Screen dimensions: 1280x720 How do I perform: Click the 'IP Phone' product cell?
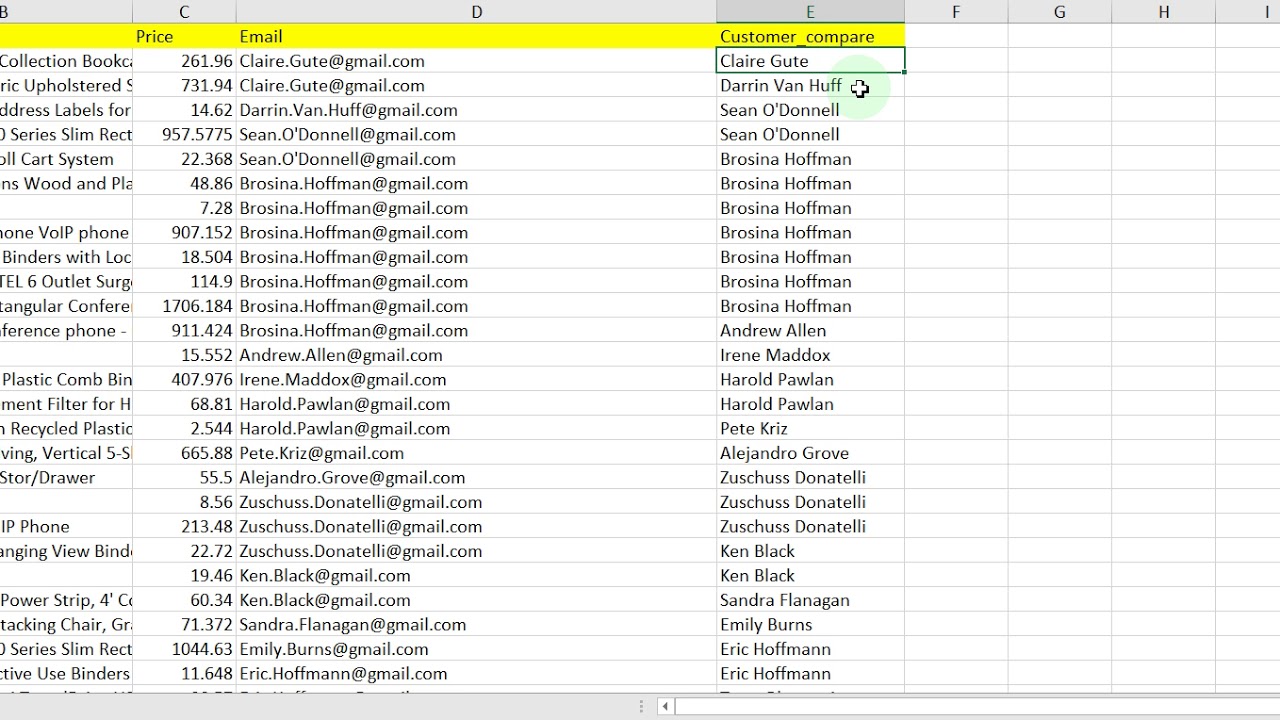coord(66,527)
